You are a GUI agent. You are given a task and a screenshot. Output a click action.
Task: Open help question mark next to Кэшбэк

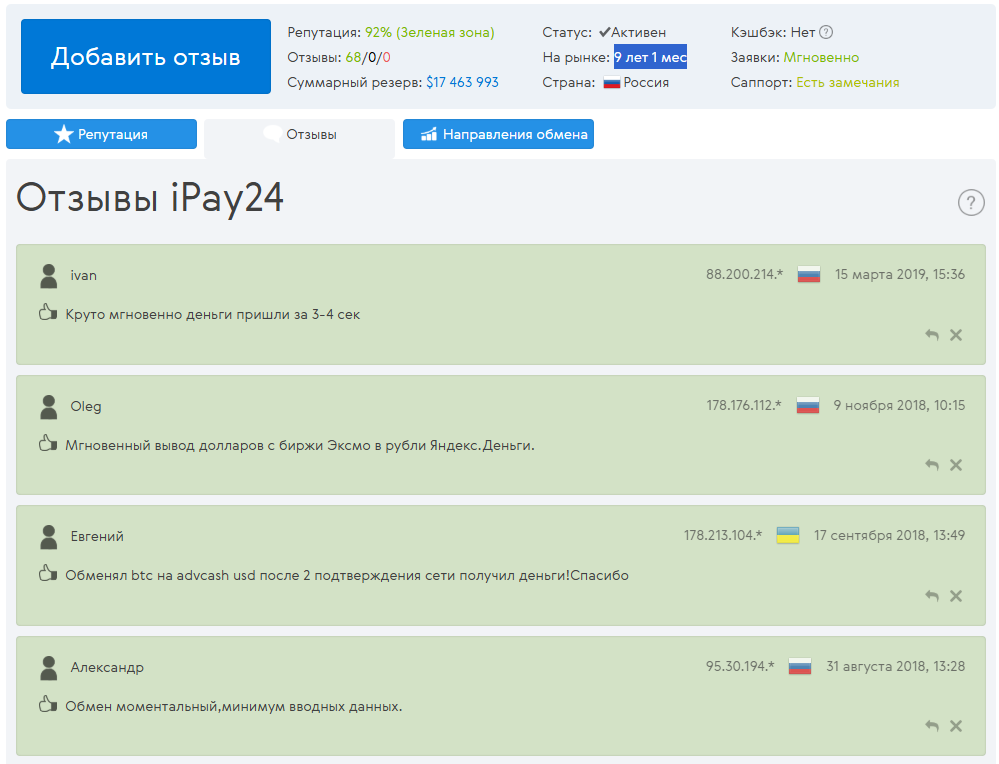coord(826,32)
